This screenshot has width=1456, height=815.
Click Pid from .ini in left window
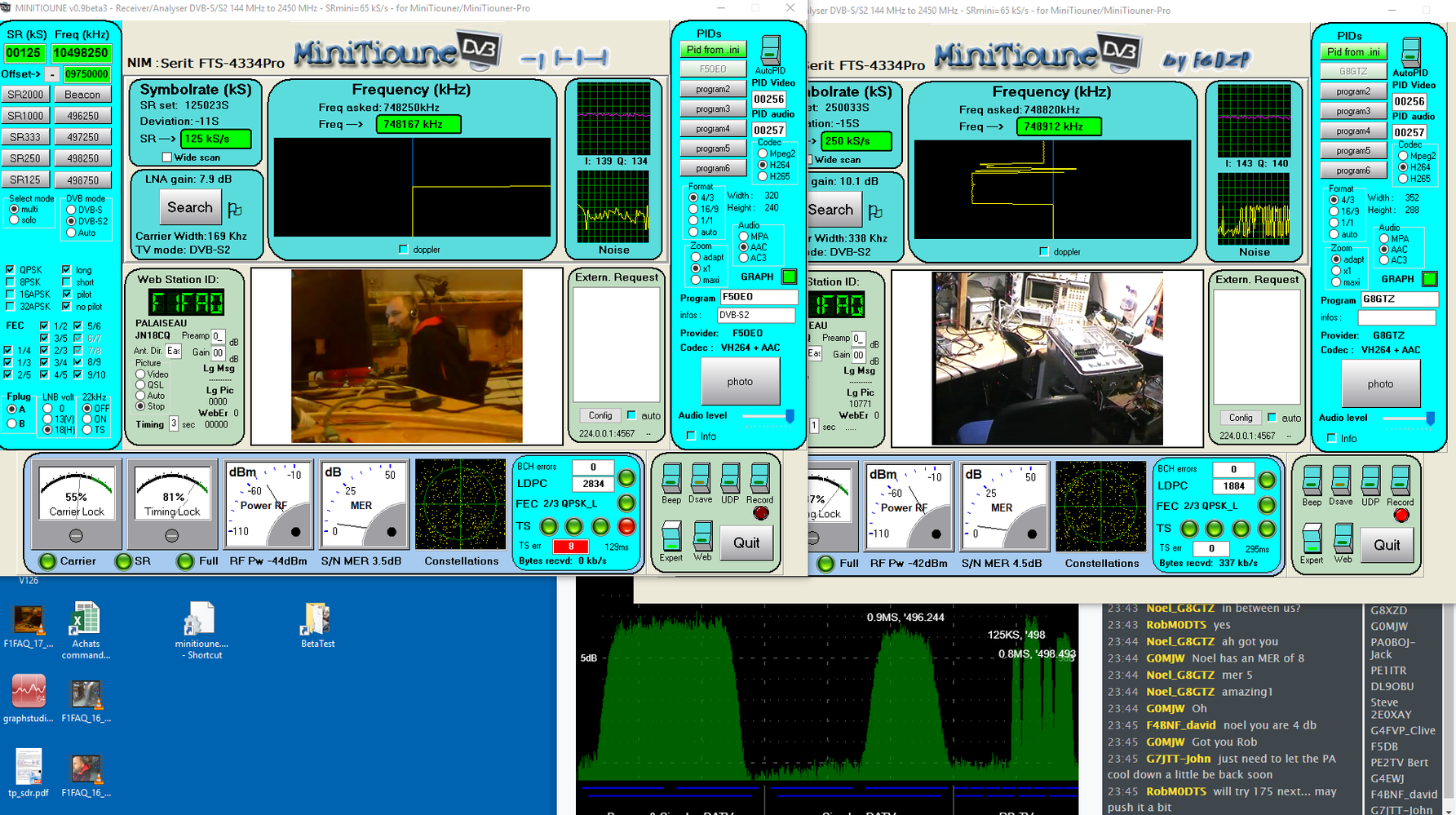point(713,50)
